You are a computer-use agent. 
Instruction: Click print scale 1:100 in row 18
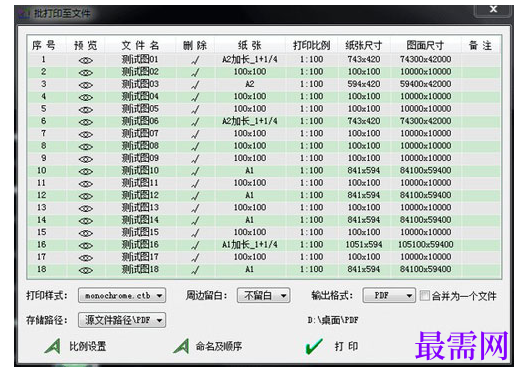[312, 269]
